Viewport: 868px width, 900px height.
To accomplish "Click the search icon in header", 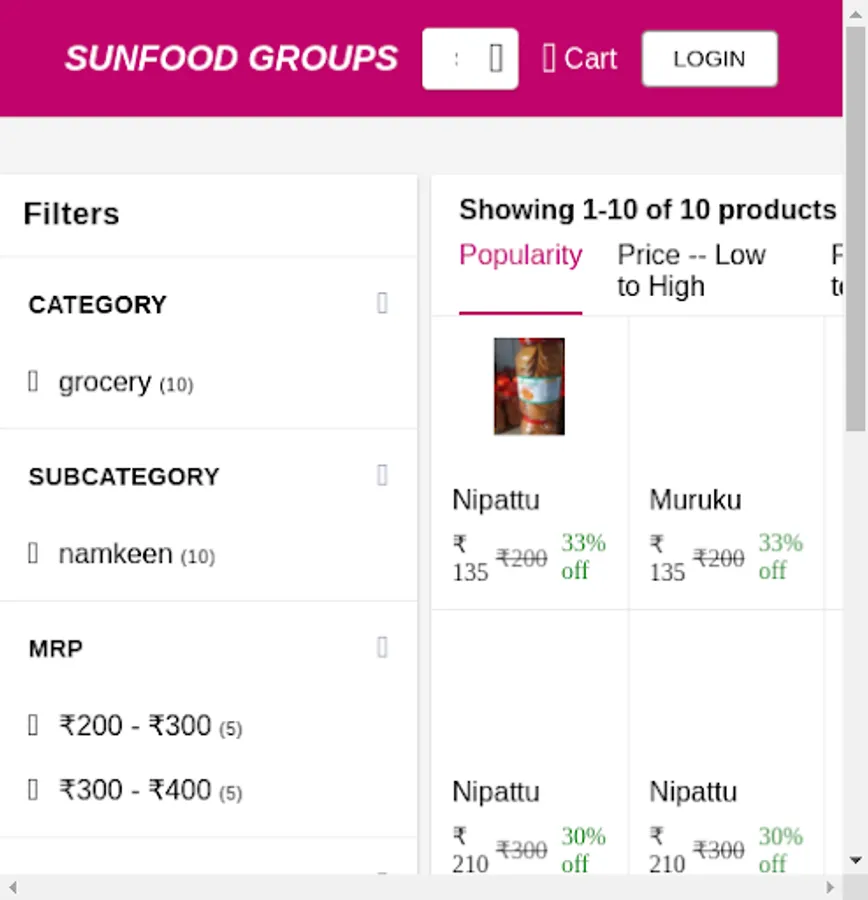I will [496, 59].
